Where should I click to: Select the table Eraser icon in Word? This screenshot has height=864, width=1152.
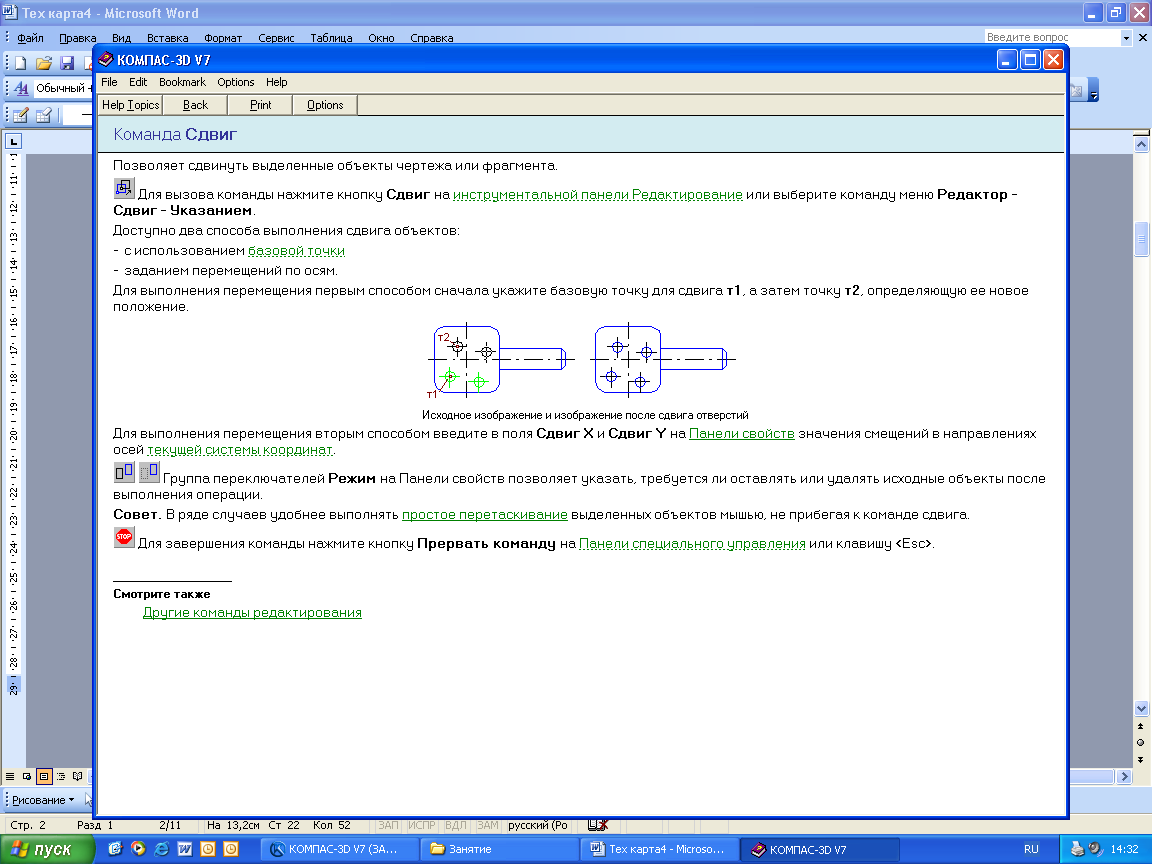[x=43, y=115]
